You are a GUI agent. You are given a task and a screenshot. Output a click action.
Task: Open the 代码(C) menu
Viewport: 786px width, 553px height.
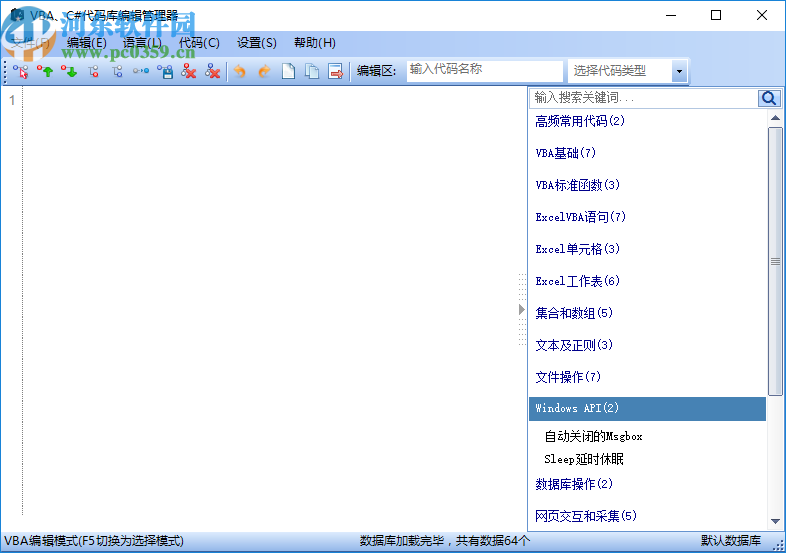[199, 43]
